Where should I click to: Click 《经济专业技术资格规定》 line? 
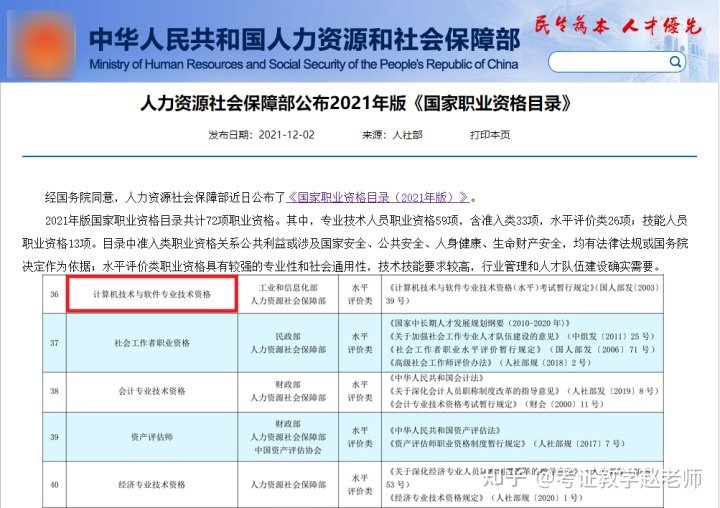pyautogui.click(x=485, y=497)
